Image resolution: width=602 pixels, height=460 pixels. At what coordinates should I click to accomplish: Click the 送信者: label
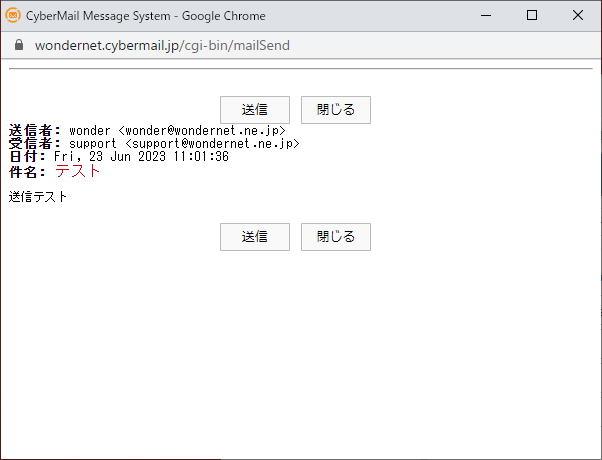[x=35, y=131]
